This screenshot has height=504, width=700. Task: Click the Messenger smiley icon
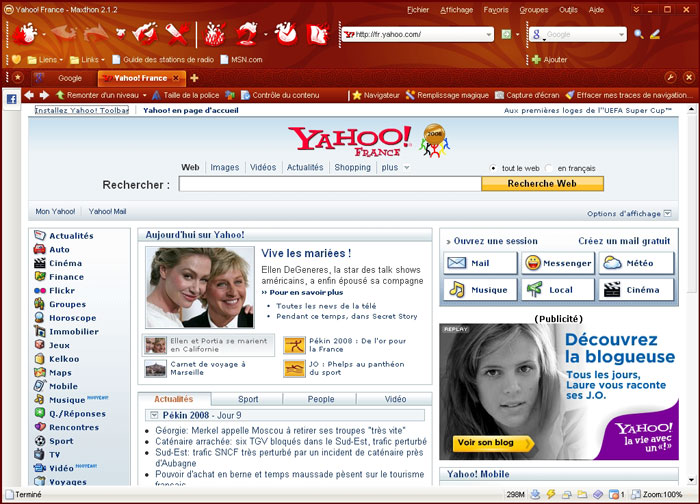(x=533, y=263)
